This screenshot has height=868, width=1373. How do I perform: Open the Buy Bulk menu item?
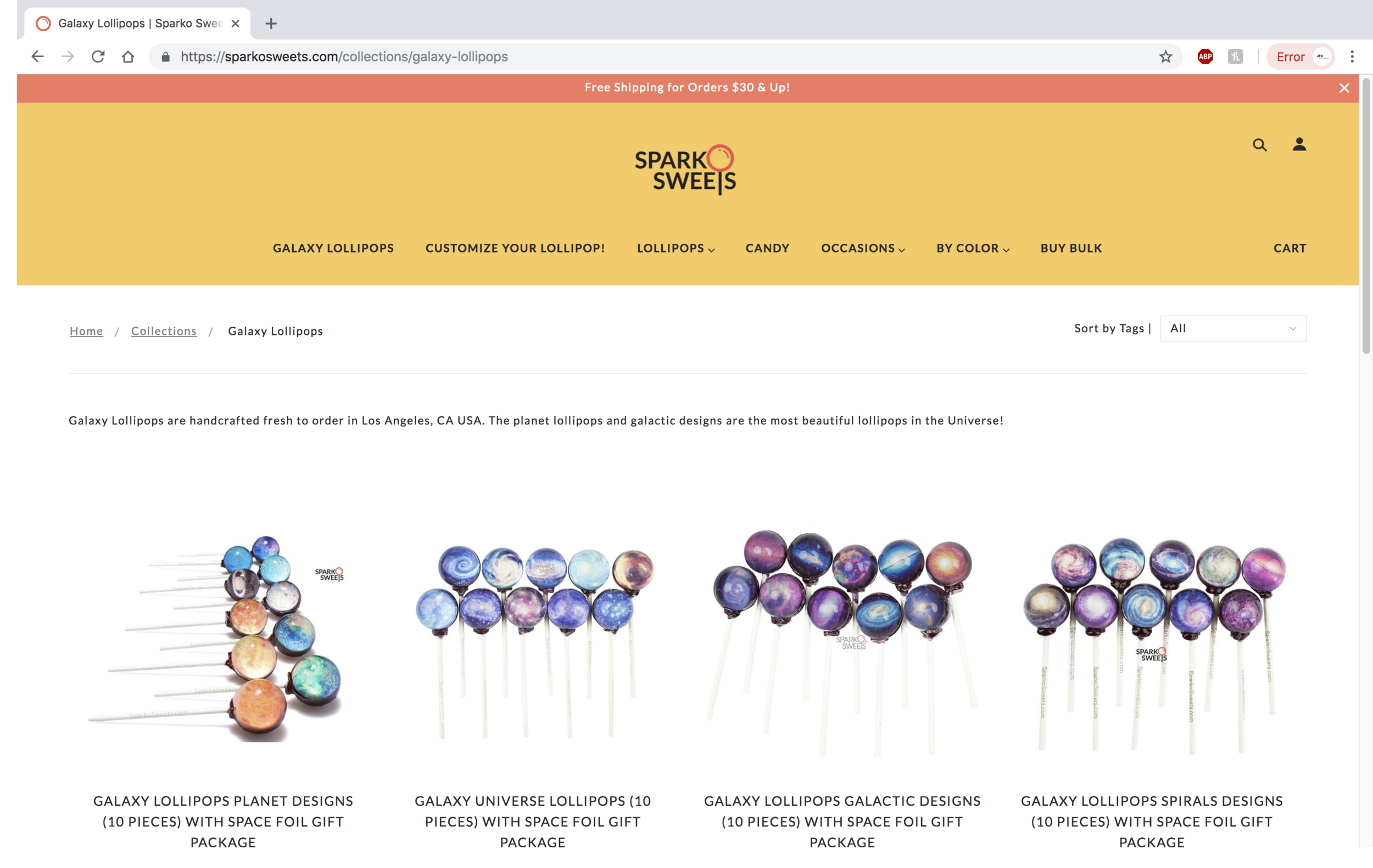[1071, 248]
